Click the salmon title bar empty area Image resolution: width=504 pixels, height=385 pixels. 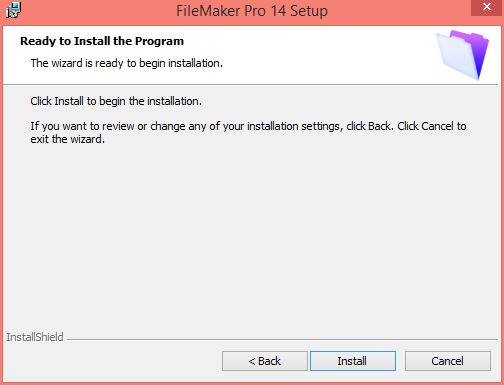(400, 11)
